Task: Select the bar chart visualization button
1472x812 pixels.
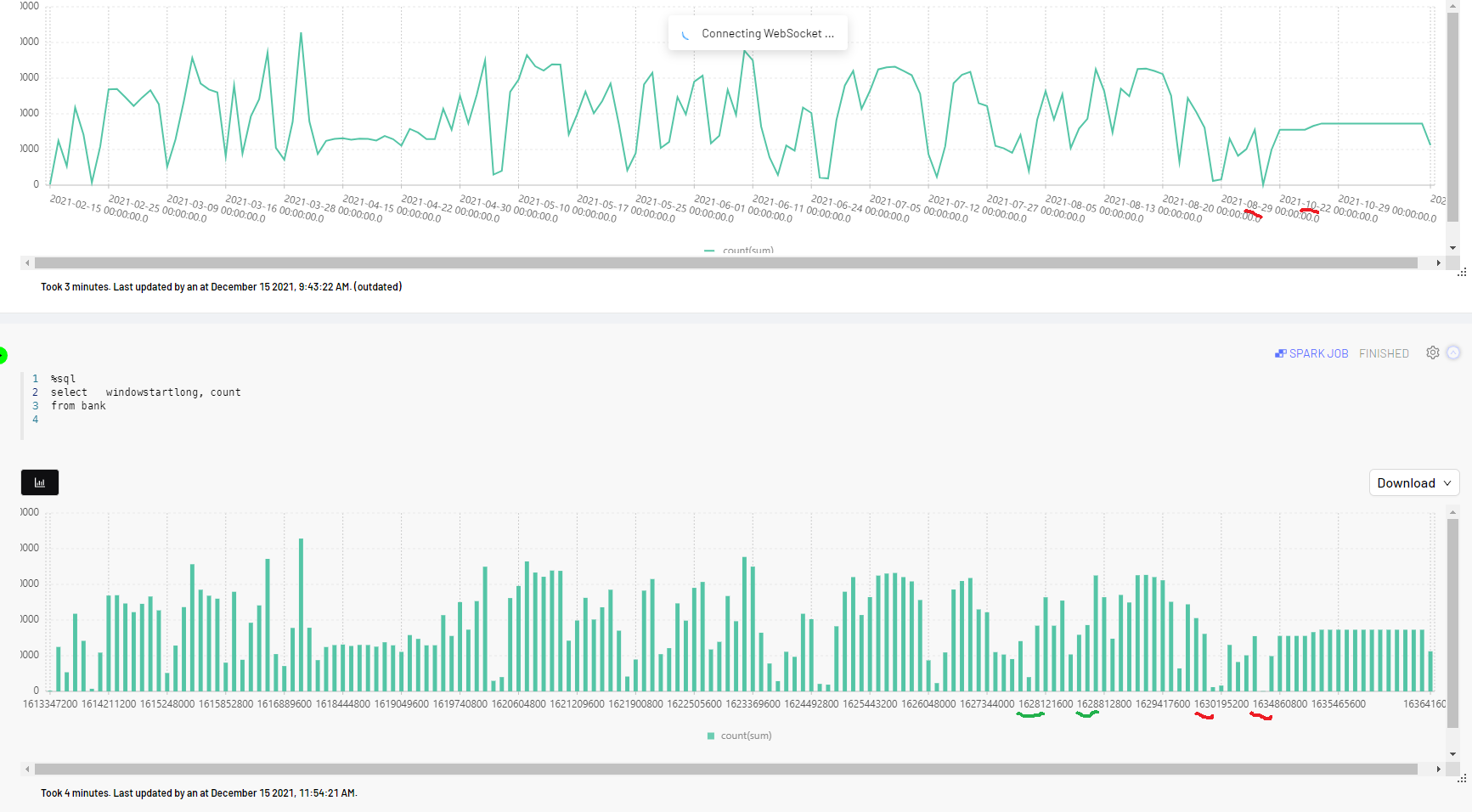Action: pos(40,482)
